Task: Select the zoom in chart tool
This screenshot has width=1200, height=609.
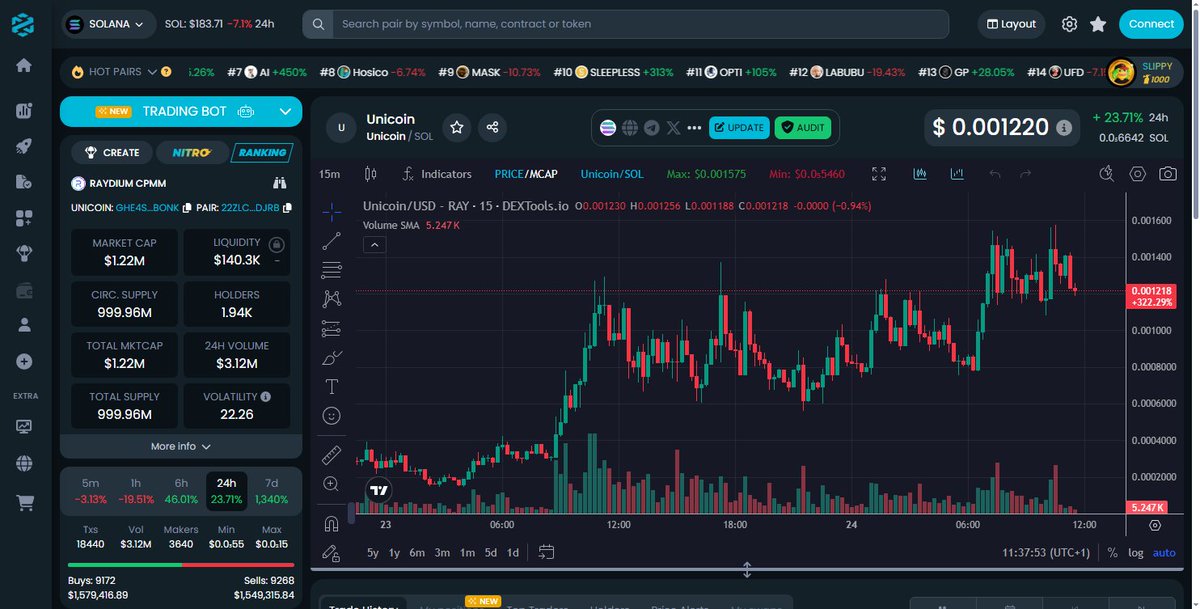Action: (332, 484)
